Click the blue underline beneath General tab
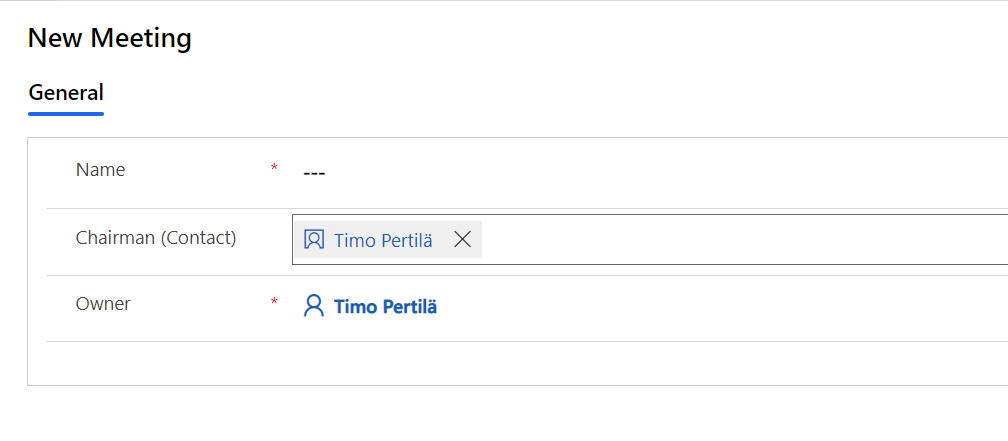Viewport: 1008px width, 441px height. 66,114
